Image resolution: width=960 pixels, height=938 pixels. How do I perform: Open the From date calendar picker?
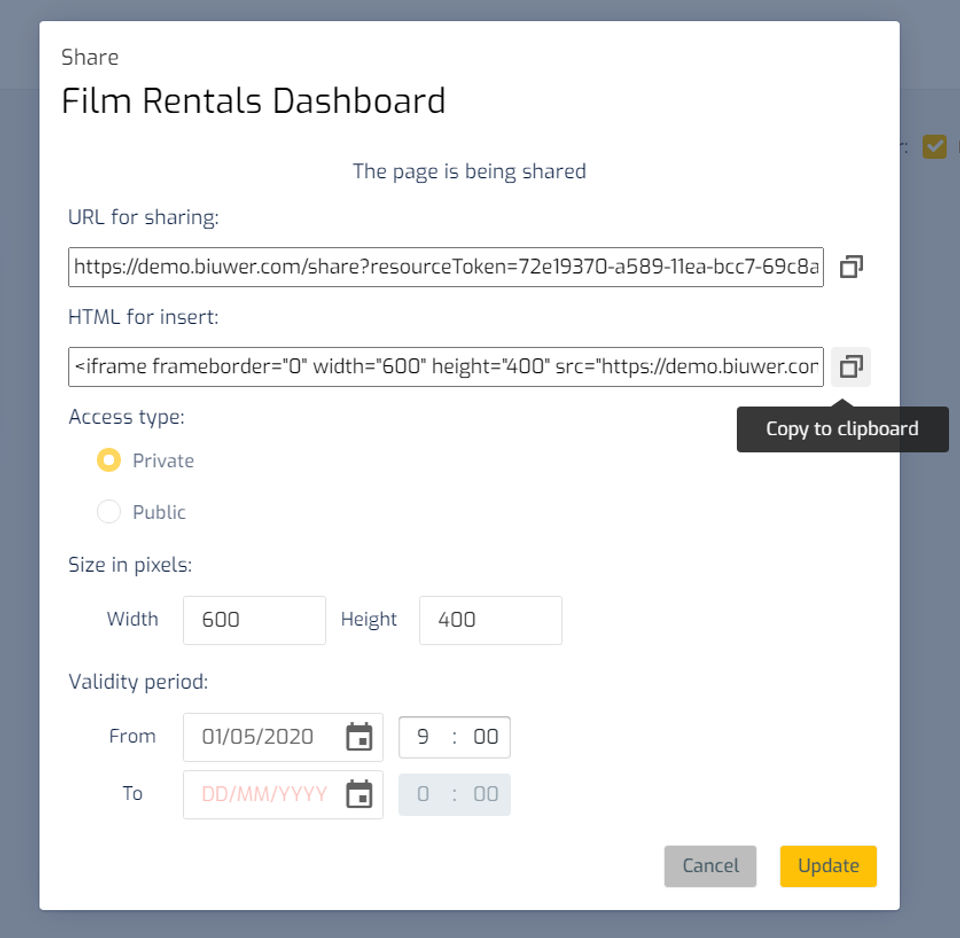pyautogui.click(x=359, y=738)
